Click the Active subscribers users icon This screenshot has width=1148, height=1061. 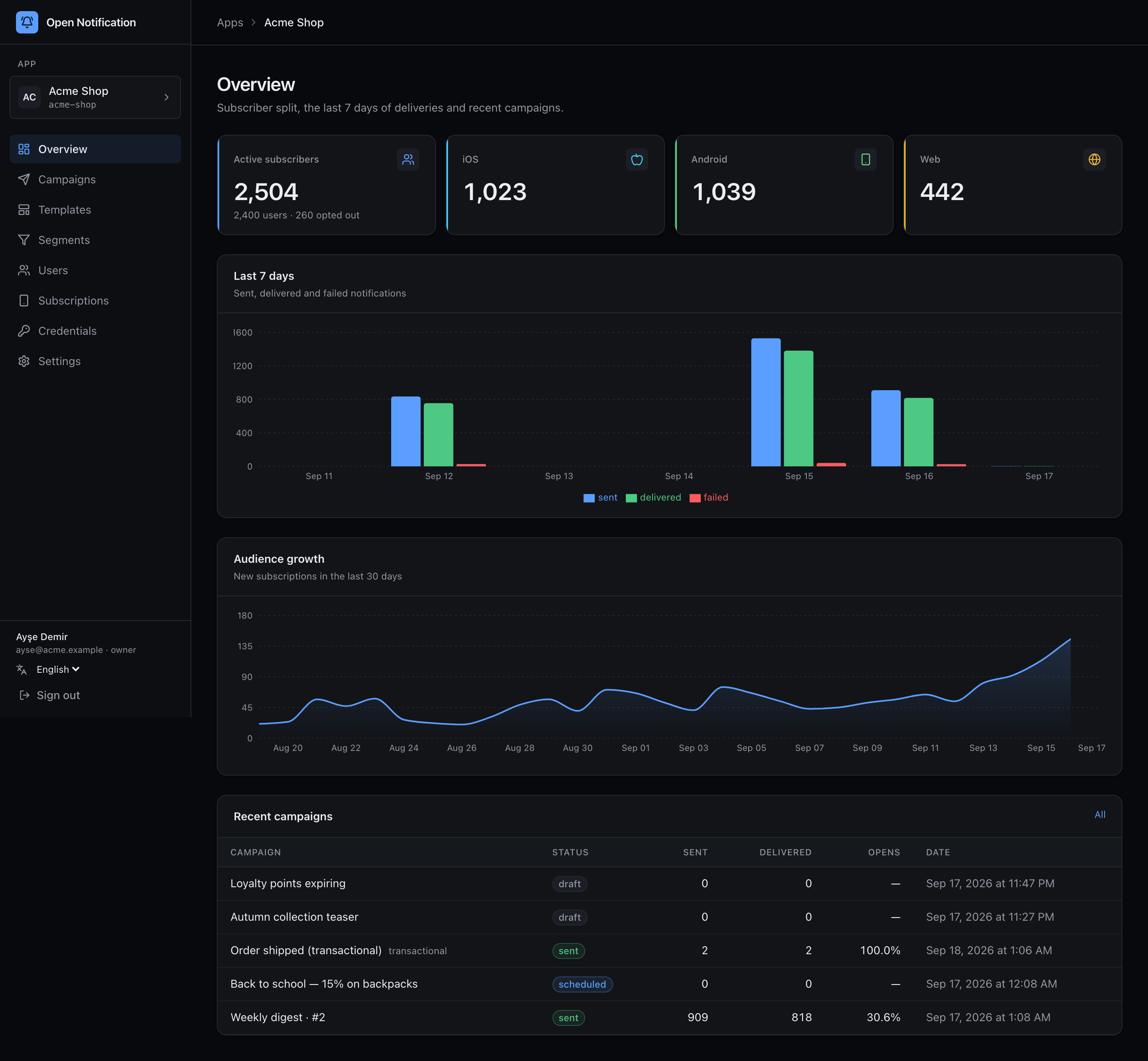coord(408,159)
